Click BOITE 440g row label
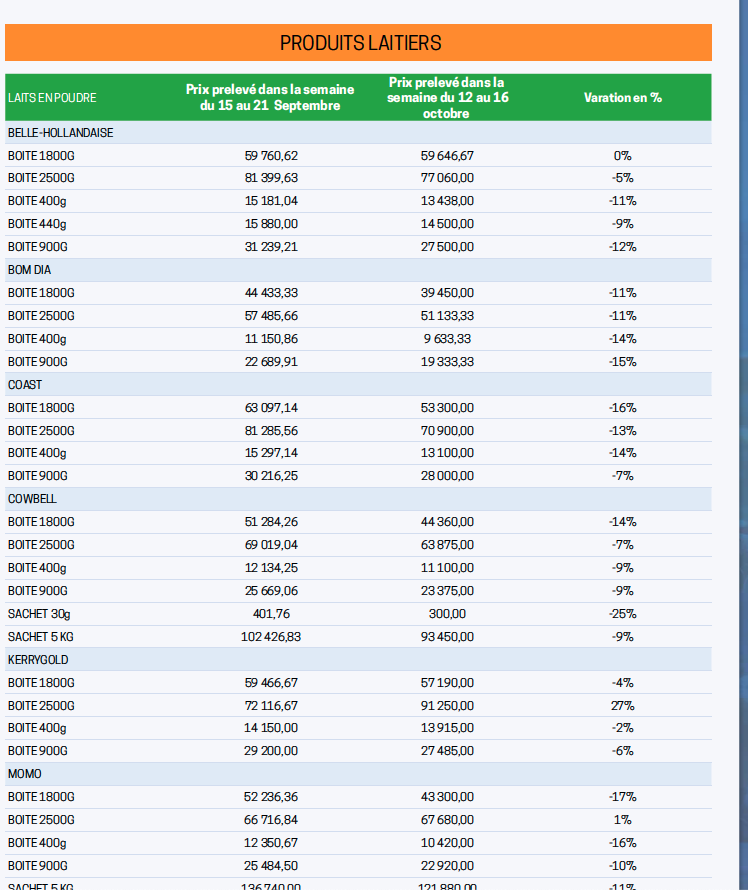 point(37,224)
